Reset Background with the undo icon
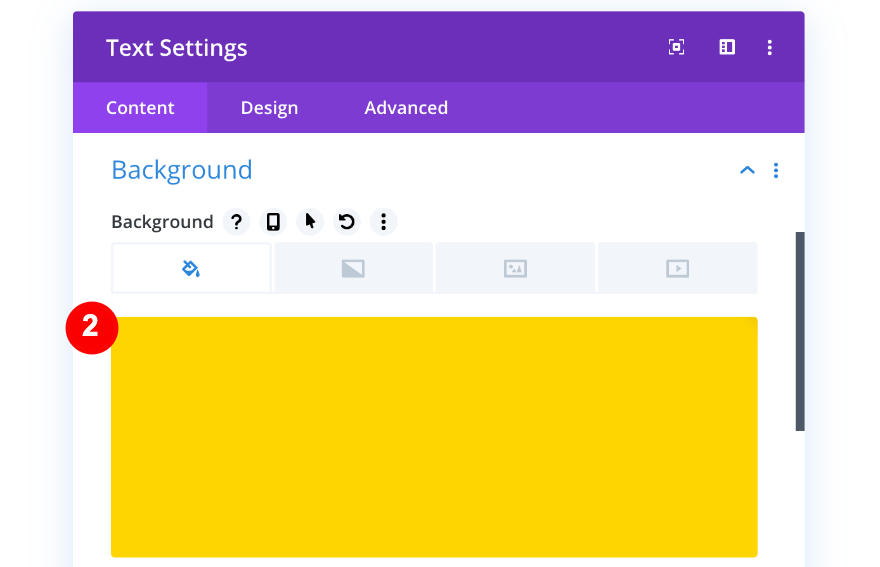The image size is (880, 567). coord(347,222)
